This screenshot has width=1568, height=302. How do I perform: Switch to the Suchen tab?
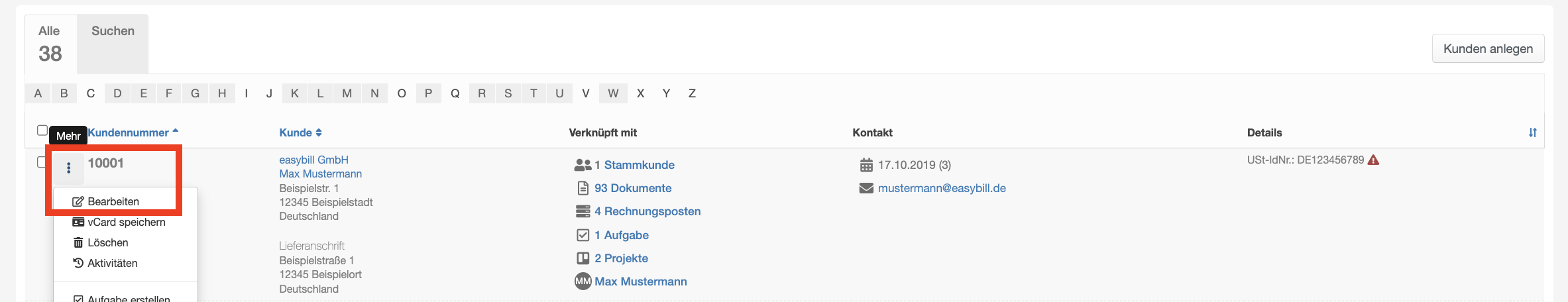coord(113,31)
